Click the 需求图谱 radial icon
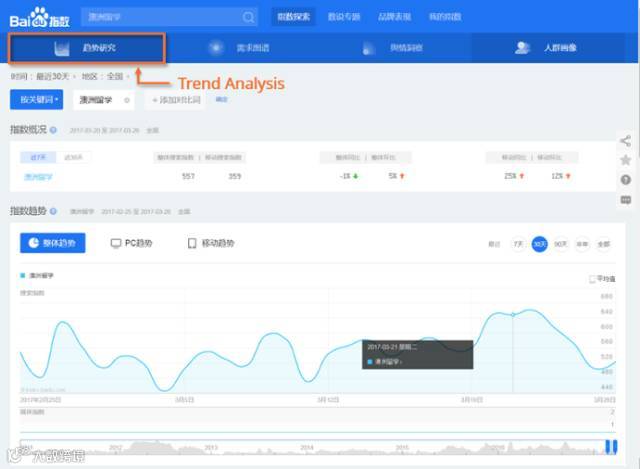 click(x=216, y=48)
